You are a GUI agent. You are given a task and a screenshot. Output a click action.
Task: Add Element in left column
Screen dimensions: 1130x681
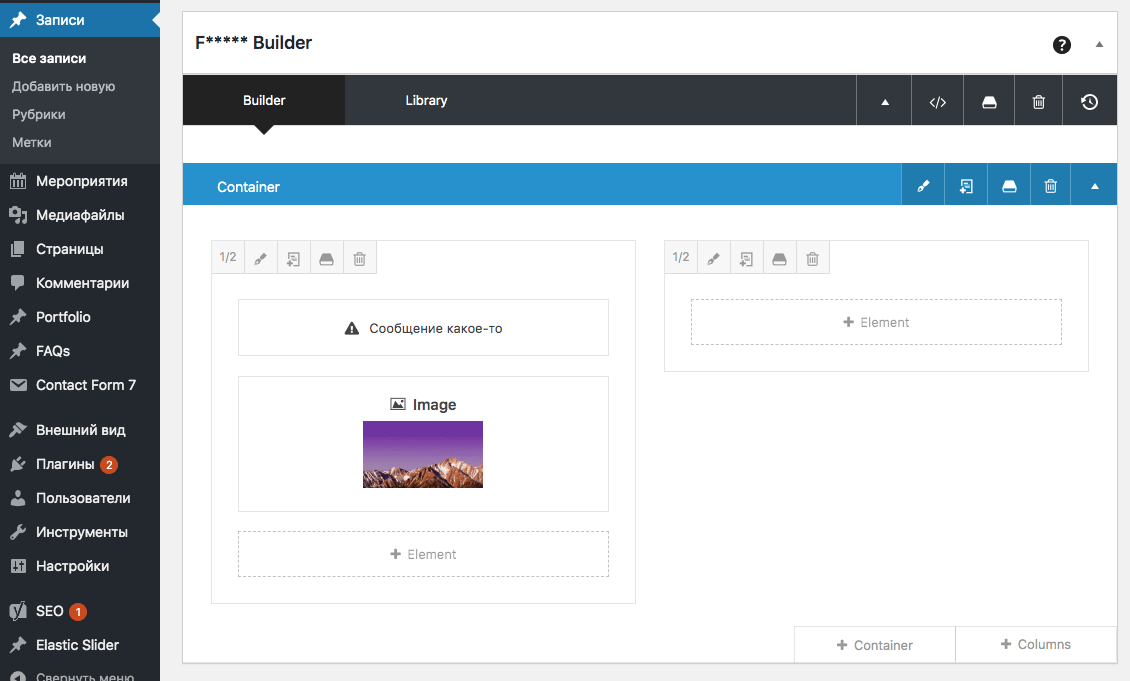tap(423, 554)
